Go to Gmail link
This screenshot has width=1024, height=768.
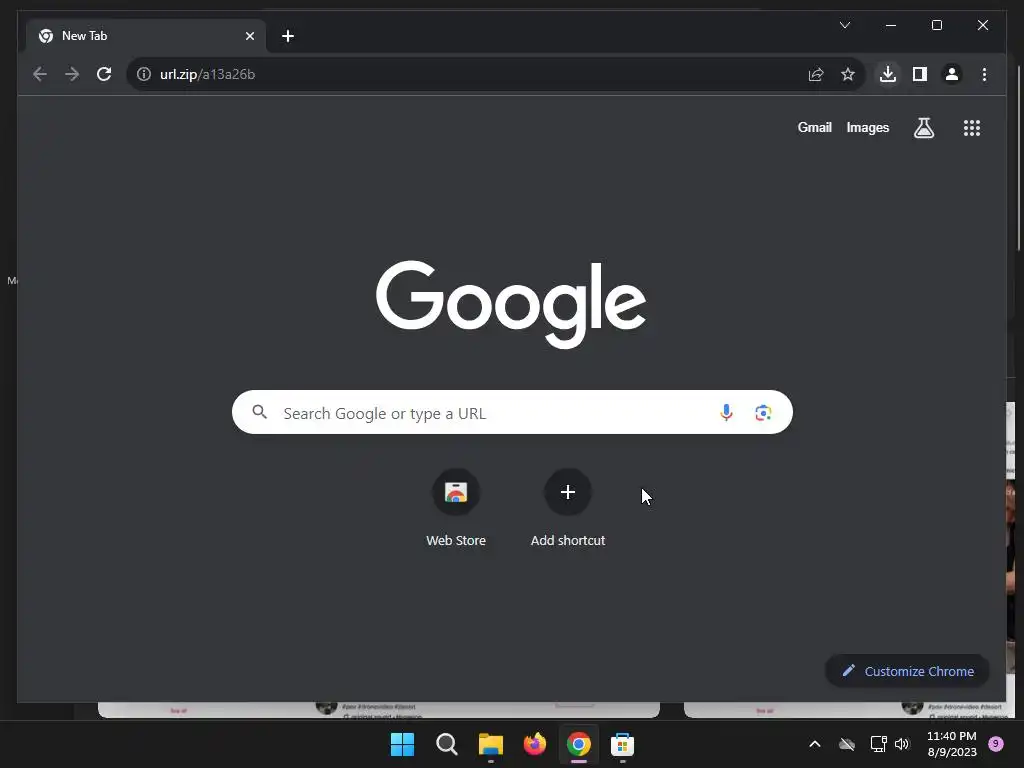814,127
